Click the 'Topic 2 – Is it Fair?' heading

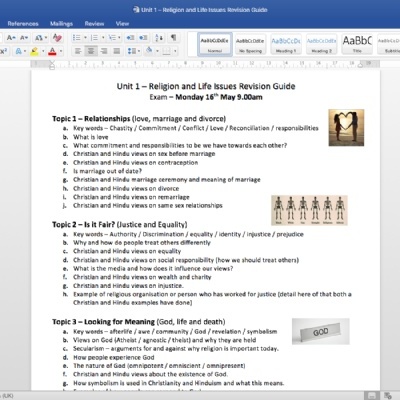point(83,224)
